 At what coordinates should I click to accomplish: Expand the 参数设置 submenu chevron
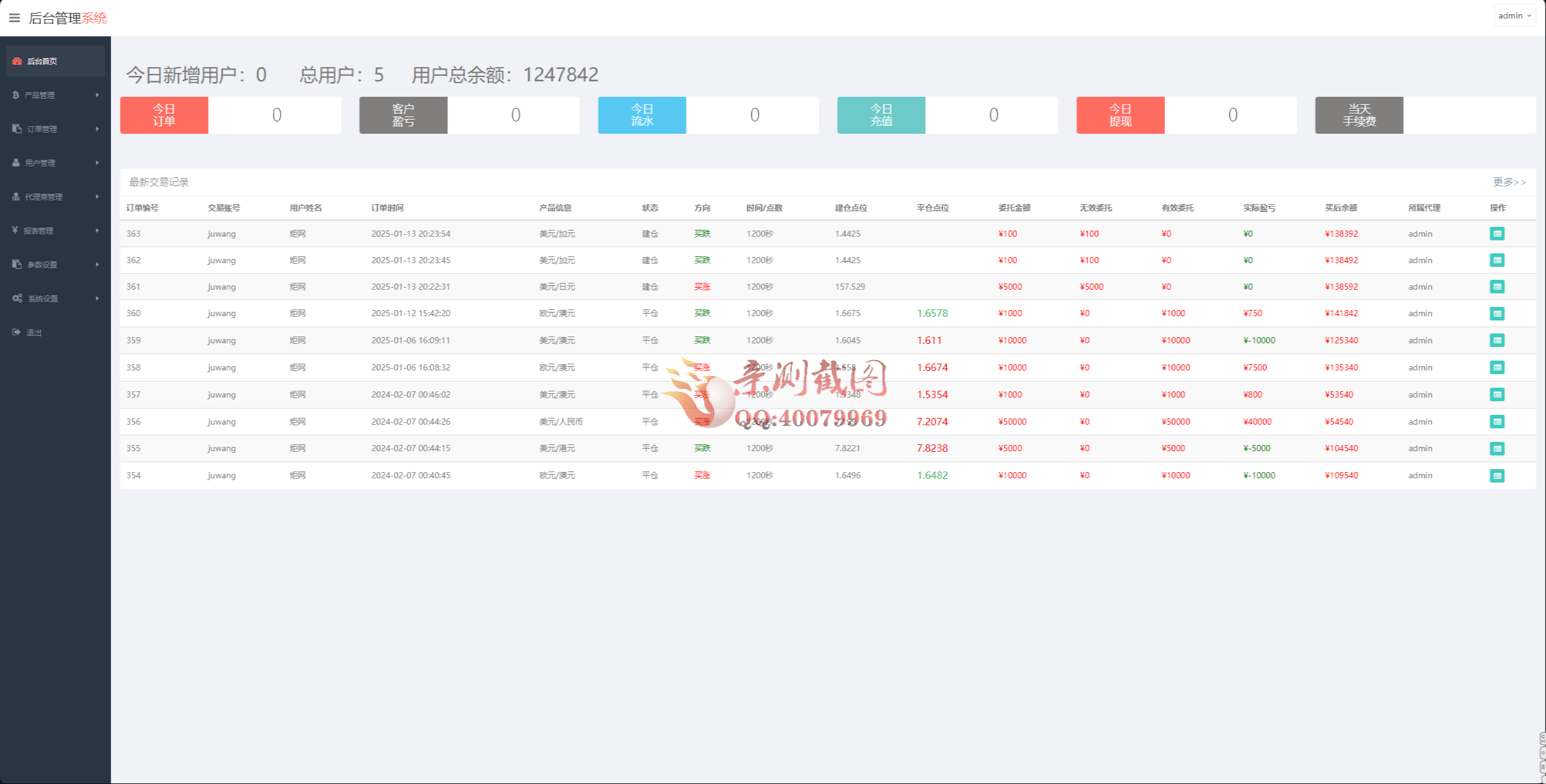click(97, 264)
